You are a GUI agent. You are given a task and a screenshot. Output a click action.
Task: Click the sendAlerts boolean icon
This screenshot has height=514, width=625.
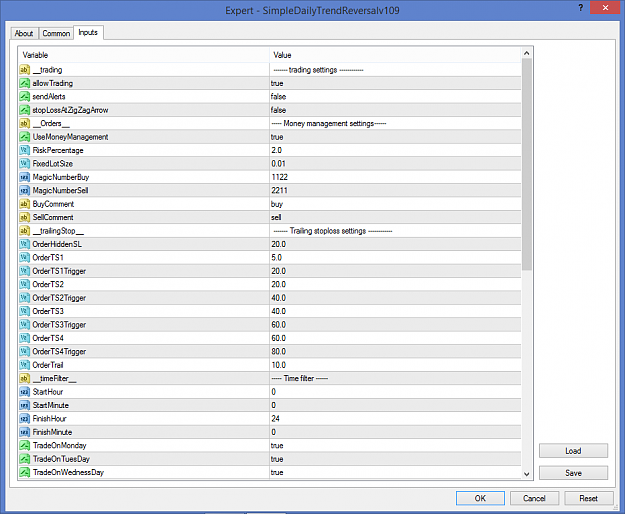tap(25, 96)
